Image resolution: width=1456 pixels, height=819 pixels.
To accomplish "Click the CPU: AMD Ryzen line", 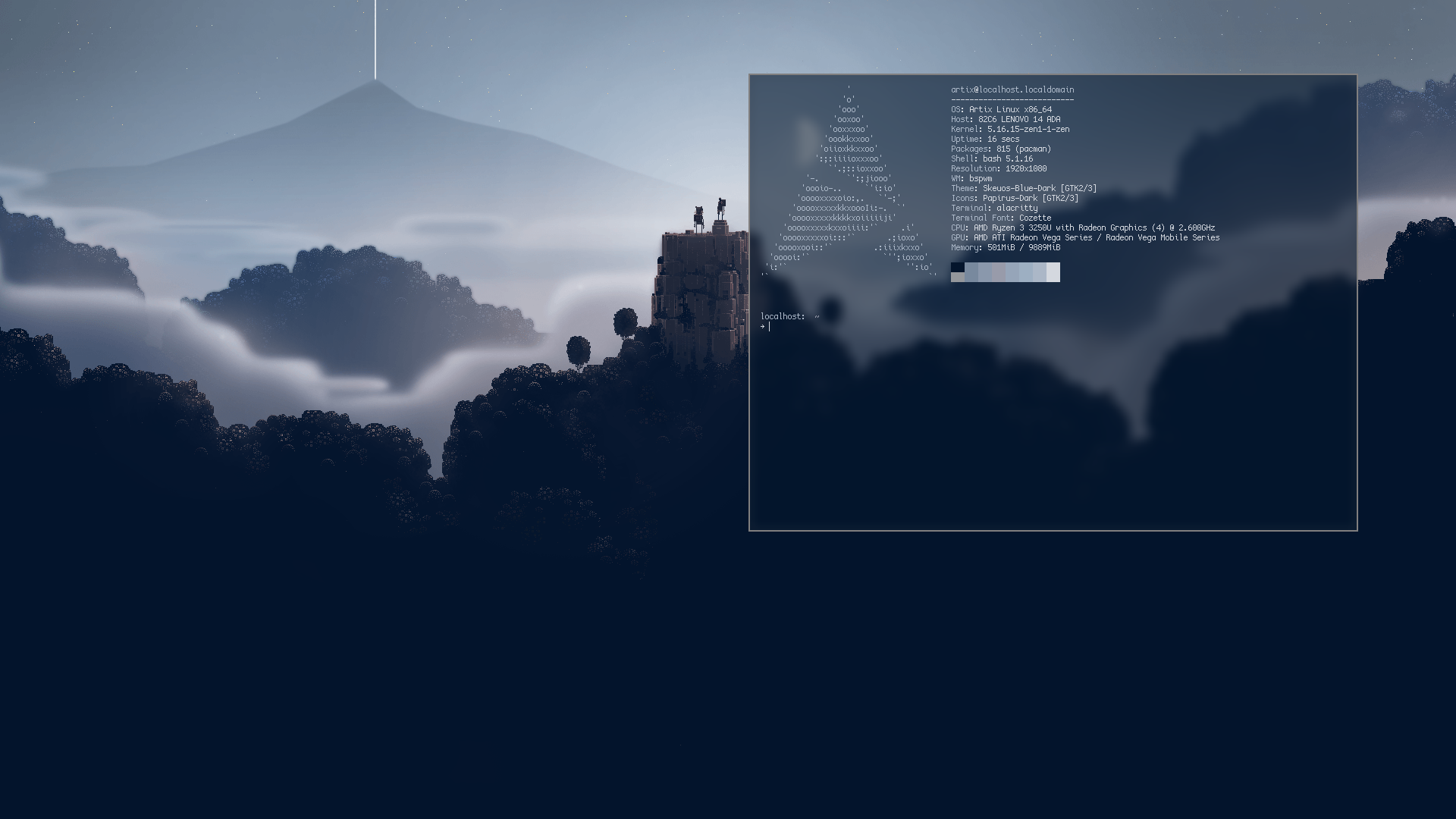I will click(x=1083, y=227).
